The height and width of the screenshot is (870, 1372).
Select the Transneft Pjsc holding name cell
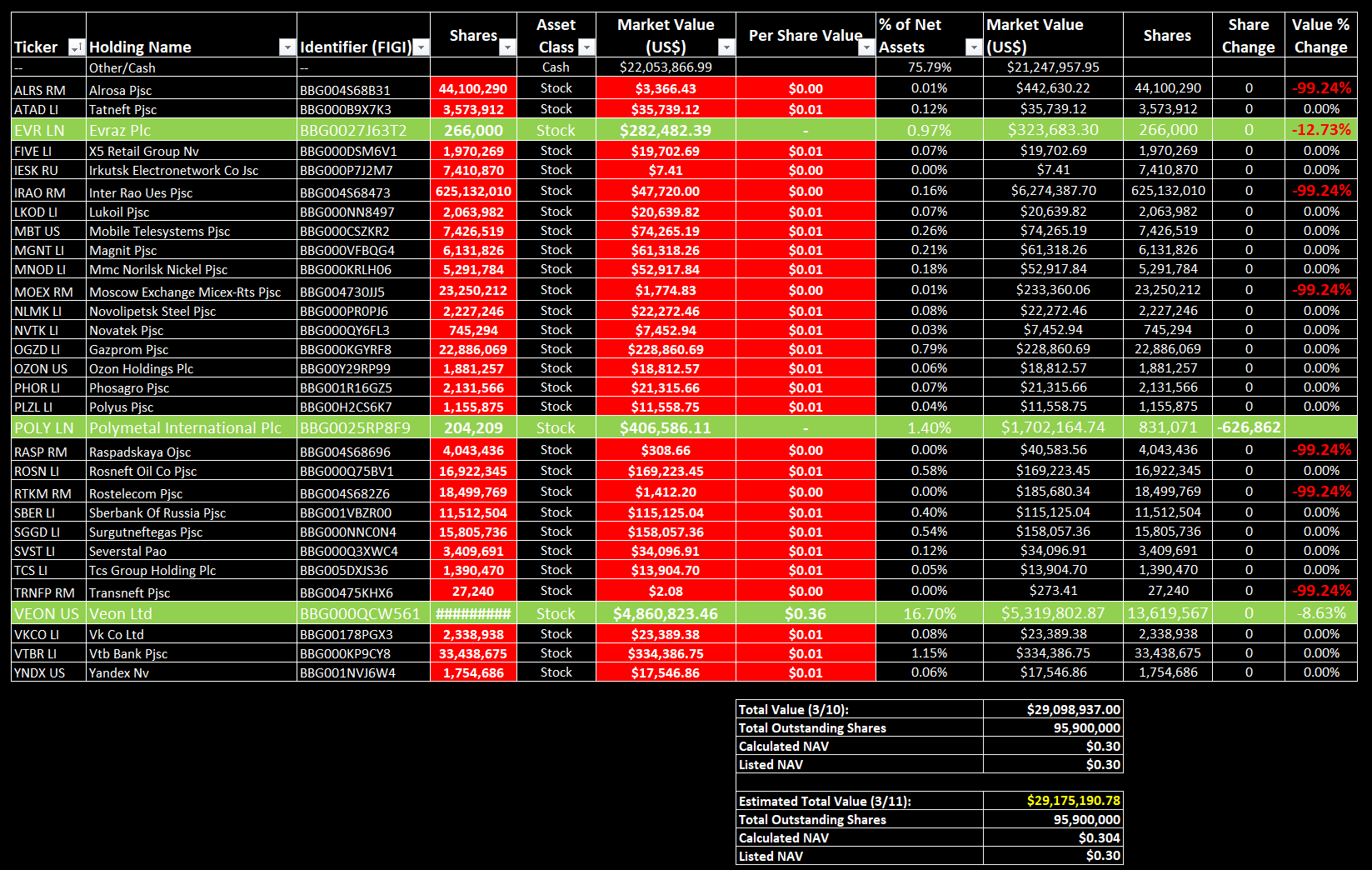coord(192,592)
